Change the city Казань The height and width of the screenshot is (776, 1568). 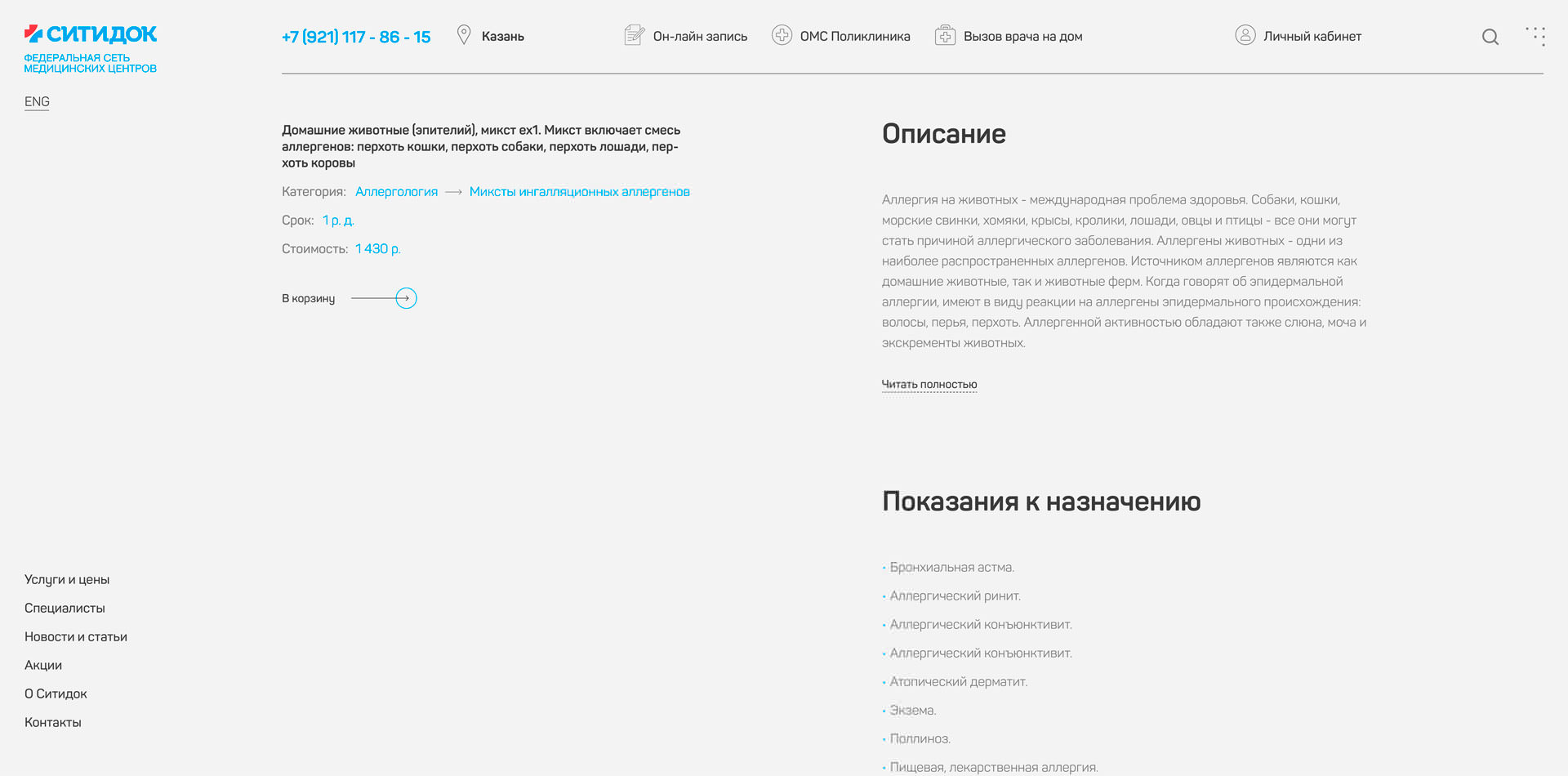pos(503,36)
